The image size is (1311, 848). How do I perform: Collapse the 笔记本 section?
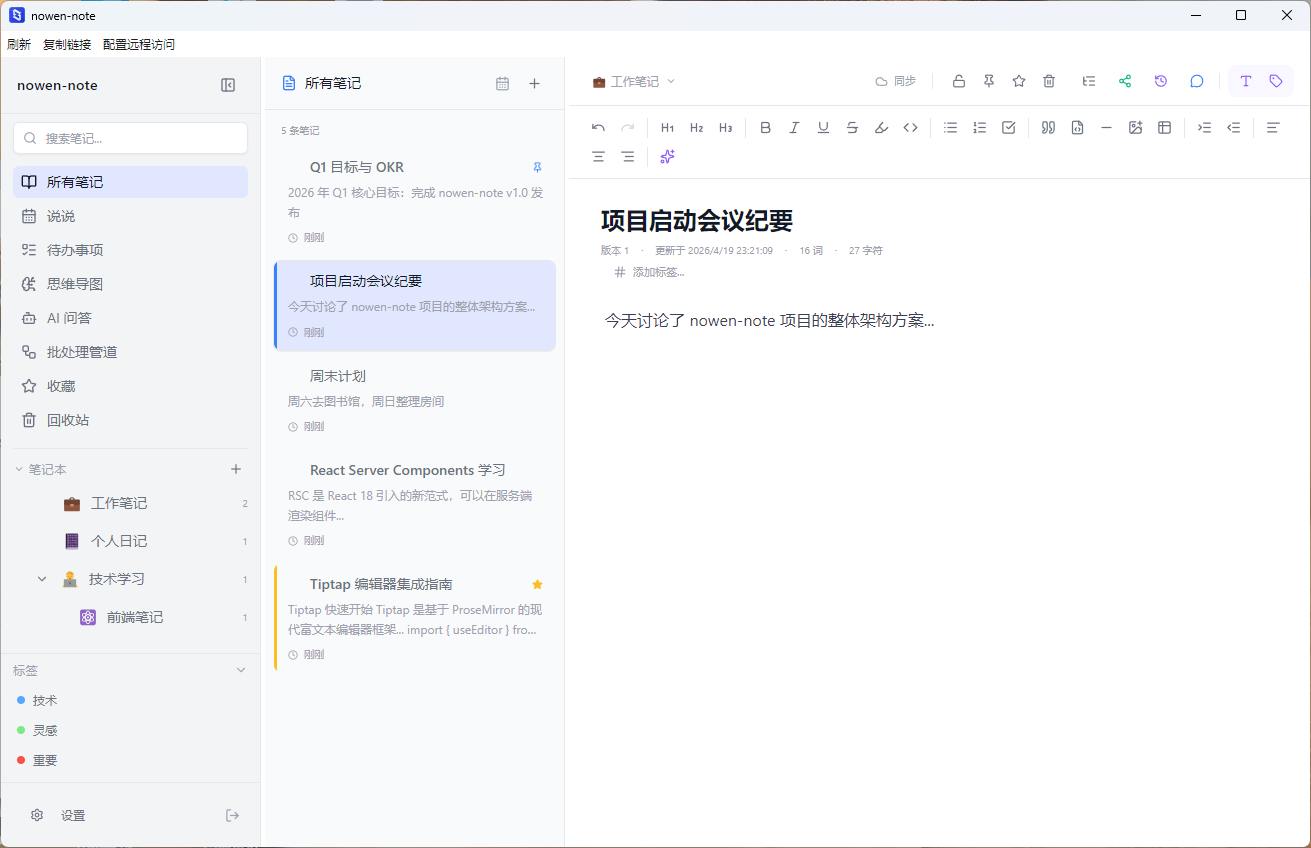(x=18, y=469)
